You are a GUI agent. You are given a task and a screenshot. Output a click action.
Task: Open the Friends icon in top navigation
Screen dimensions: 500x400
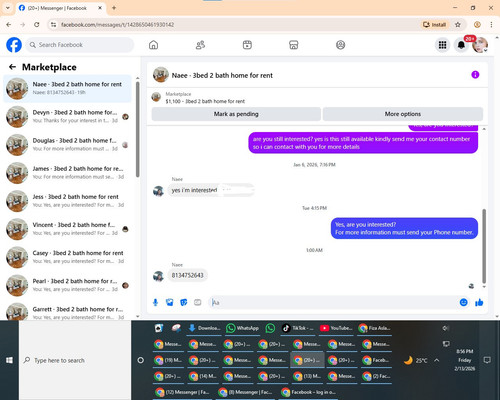tap(200, 45)
